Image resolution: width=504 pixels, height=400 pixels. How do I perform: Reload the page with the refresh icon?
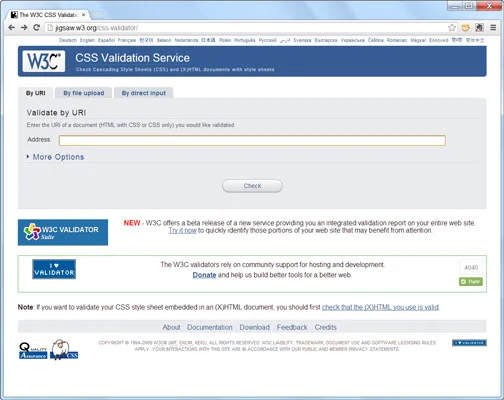[x=36, y=28]
